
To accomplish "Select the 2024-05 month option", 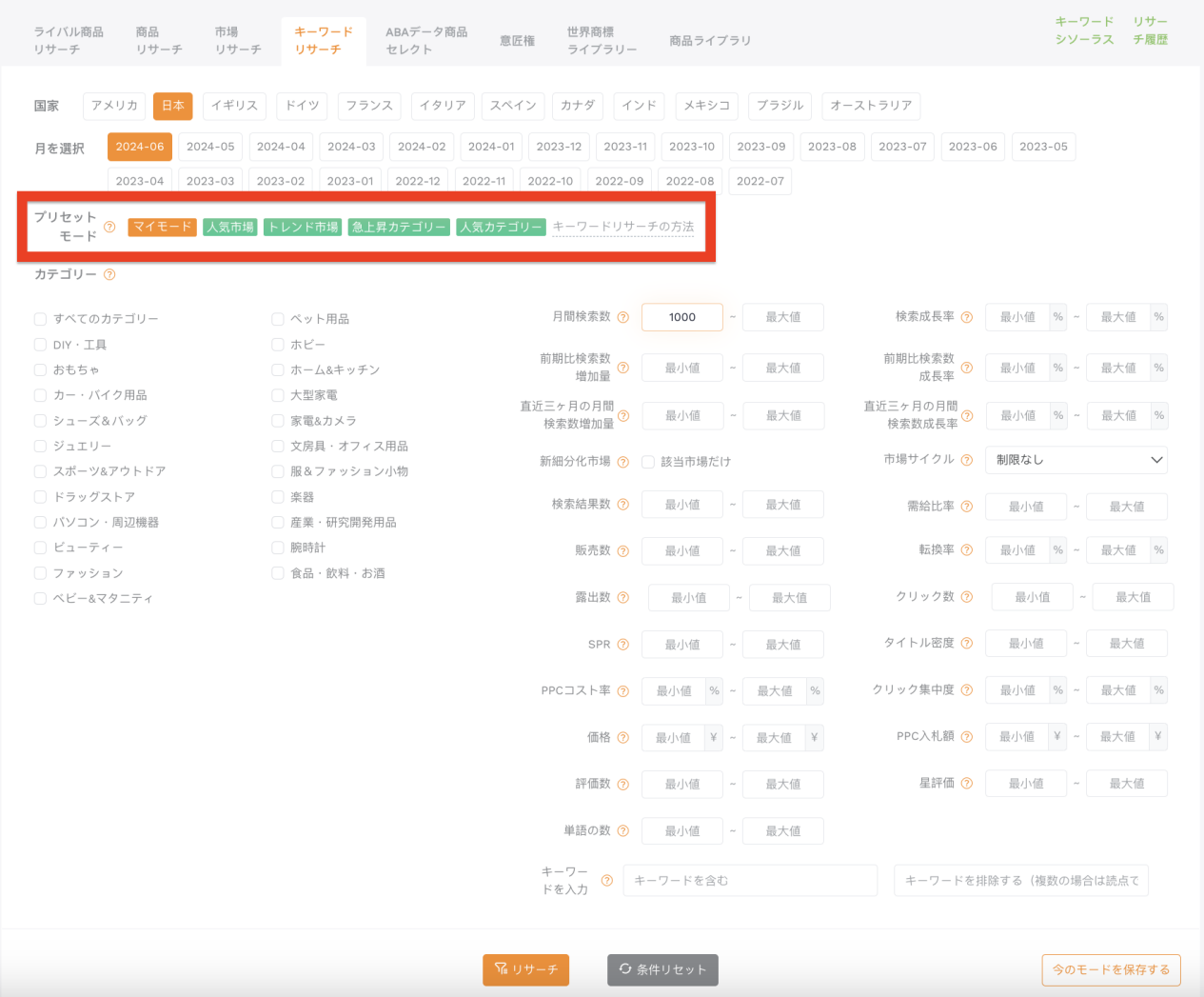I will [210, 147].
